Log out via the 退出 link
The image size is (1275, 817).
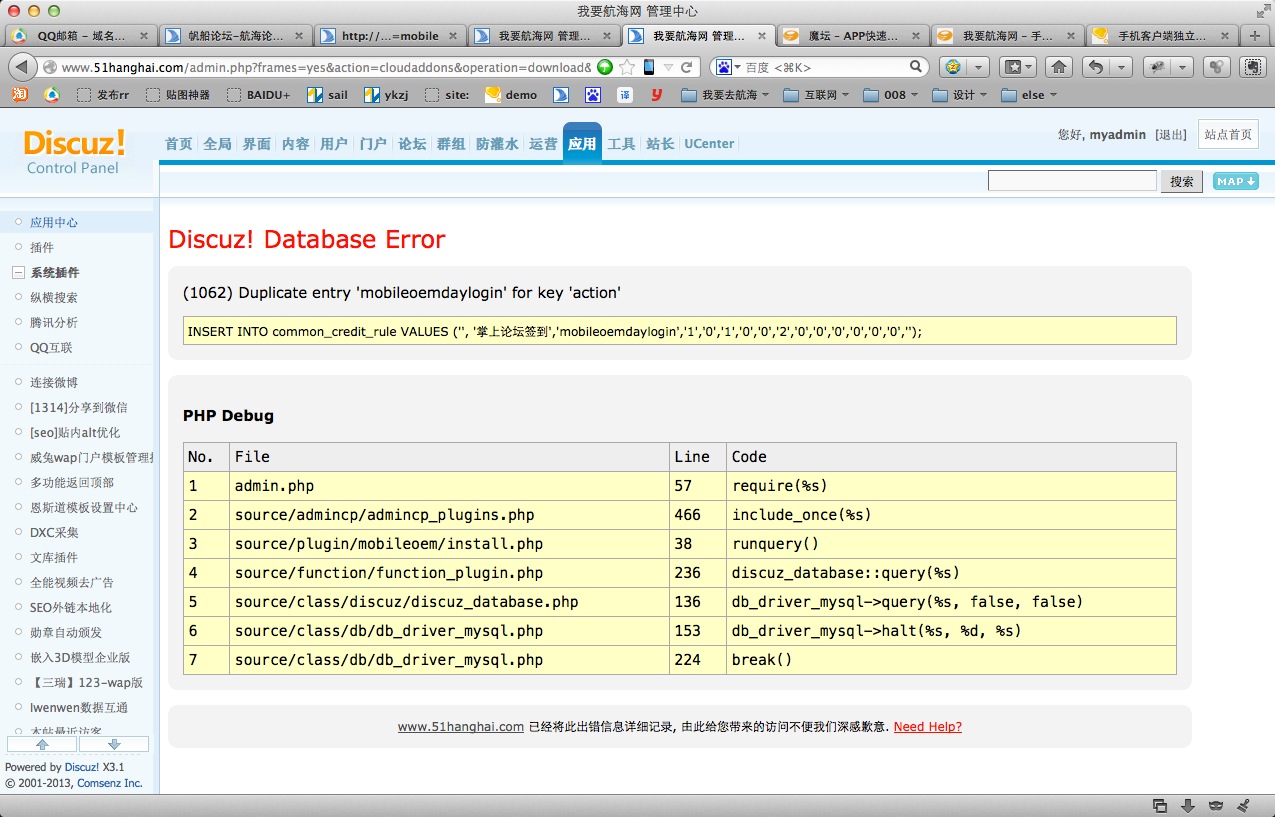[x=1171, y=135]
